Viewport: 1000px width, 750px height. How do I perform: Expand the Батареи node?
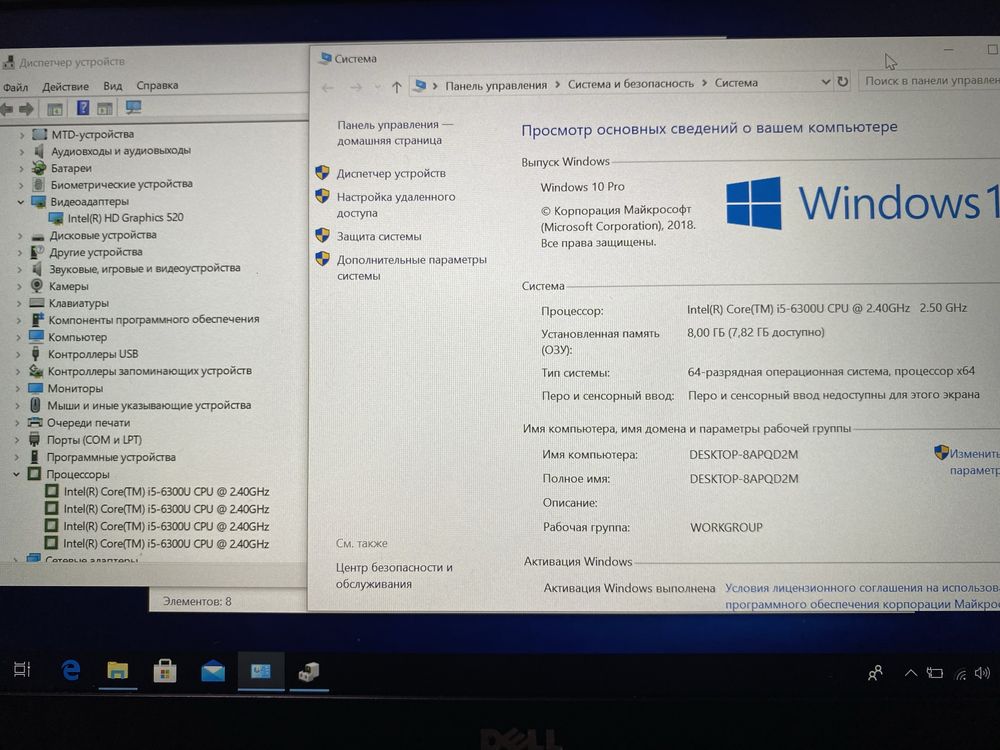(x=22, y=168)
